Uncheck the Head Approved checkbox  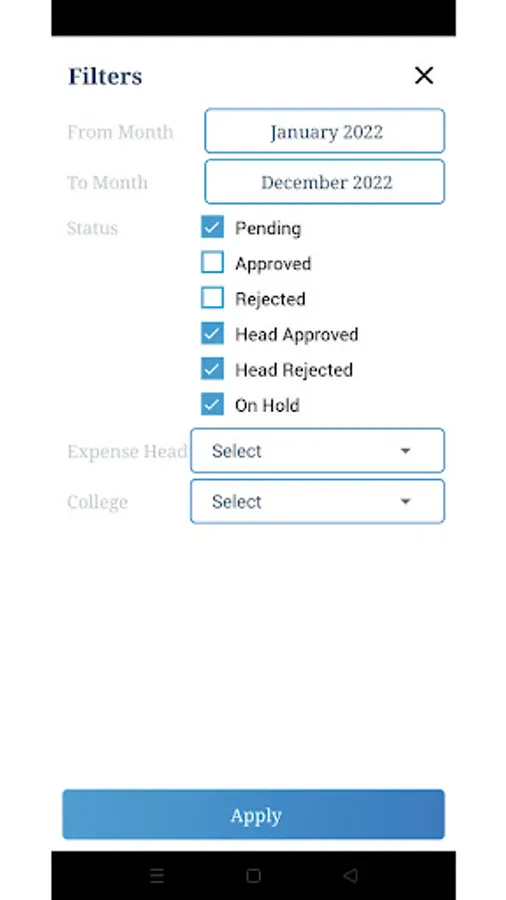(212, 334)
